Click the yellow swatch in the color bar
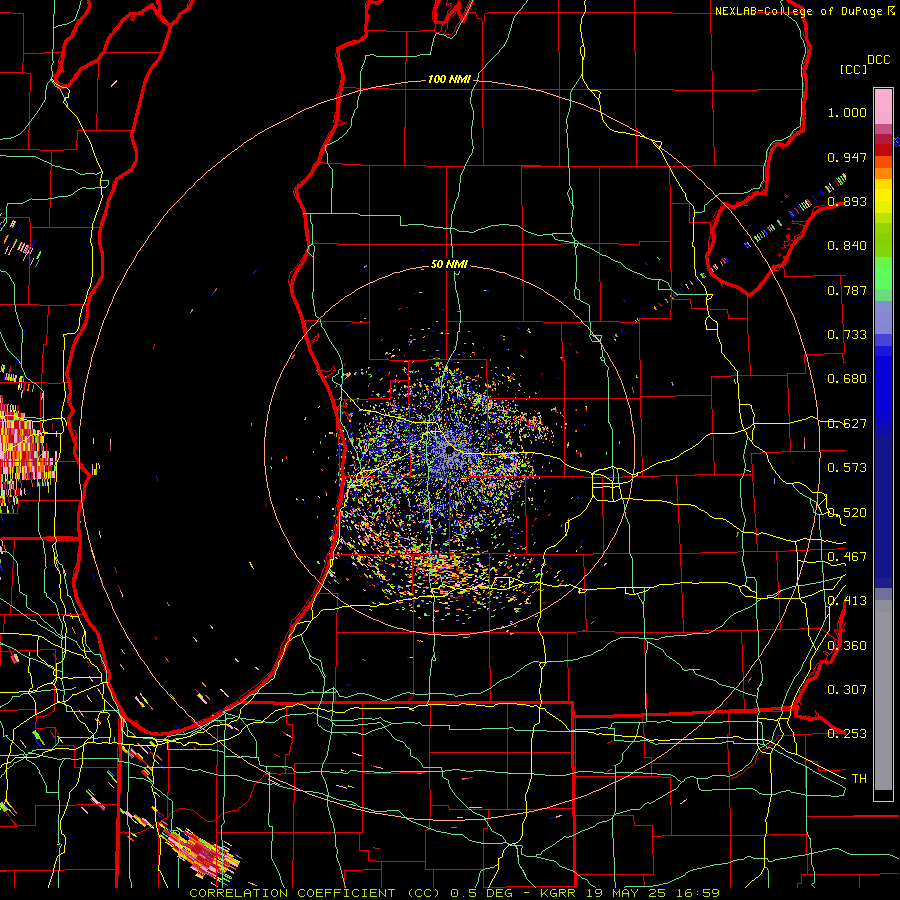Viewport: 900px width, 900px height. [883, 197]
